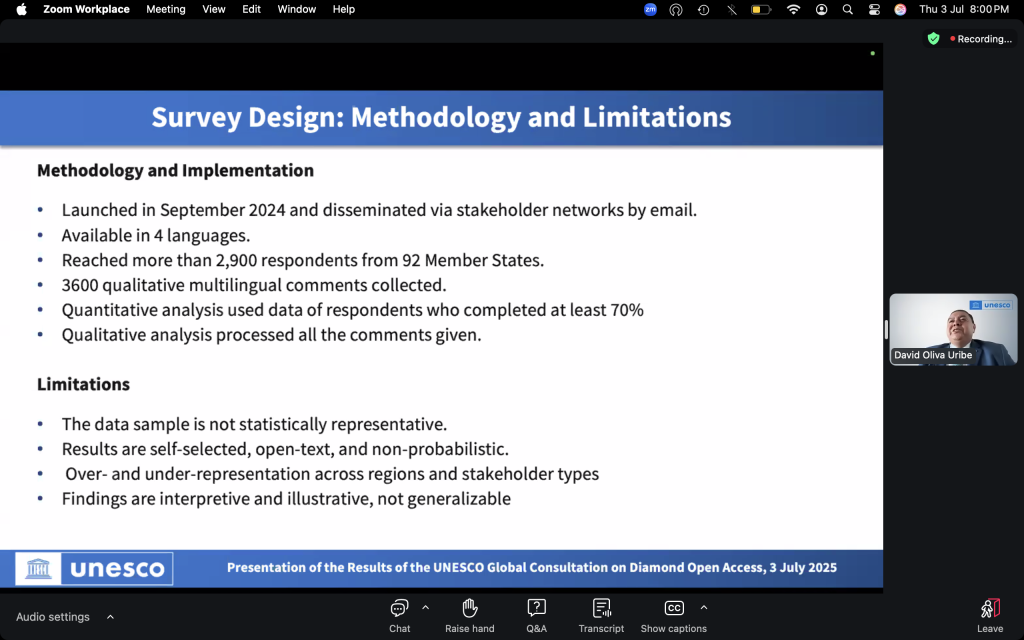
Task: Click the slide footer presentation caption
Action: pyautogui.click(x=532, y=568)
